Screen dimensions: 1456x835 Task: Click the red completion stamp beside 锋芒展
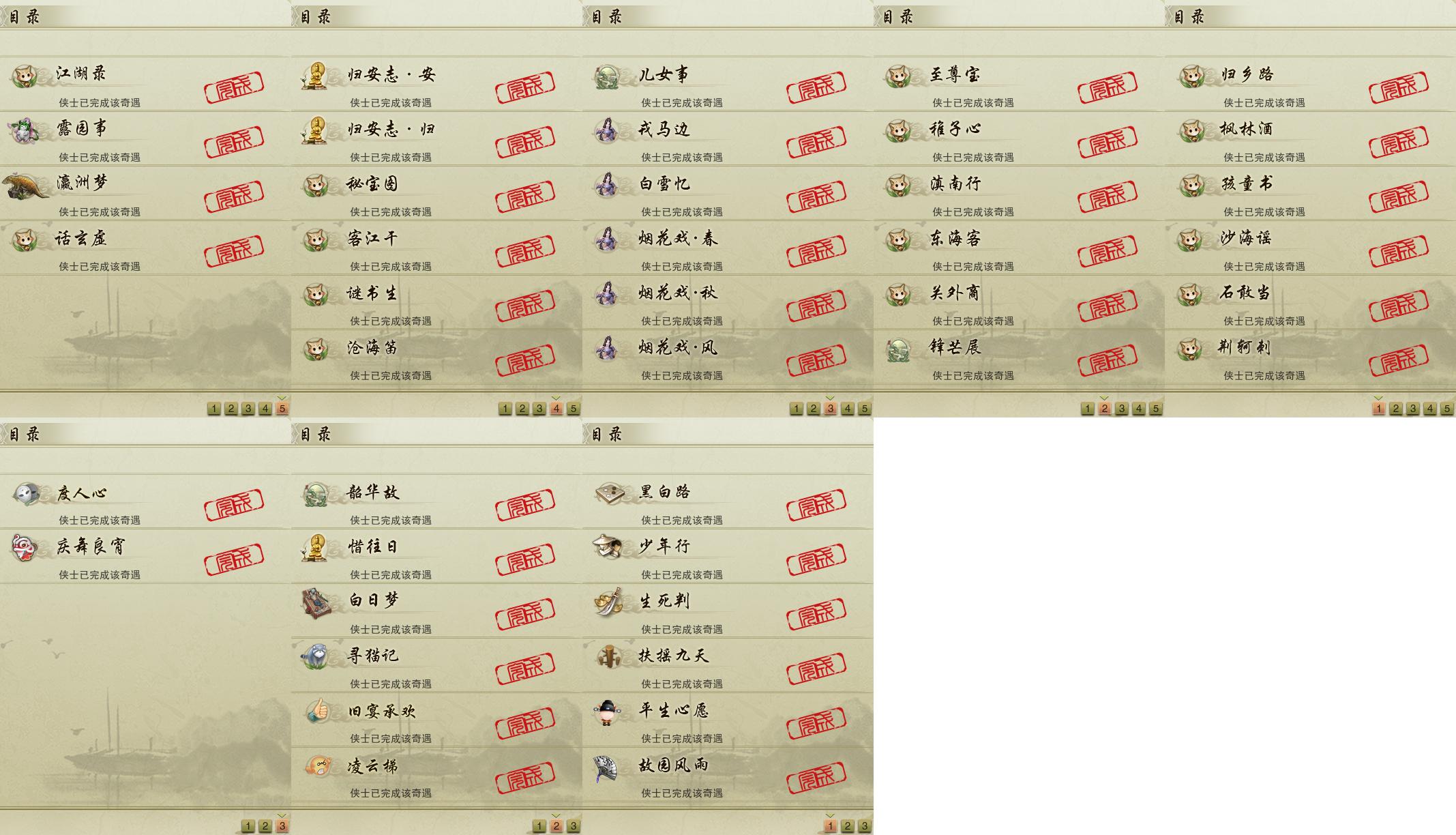coord(1108,360)
